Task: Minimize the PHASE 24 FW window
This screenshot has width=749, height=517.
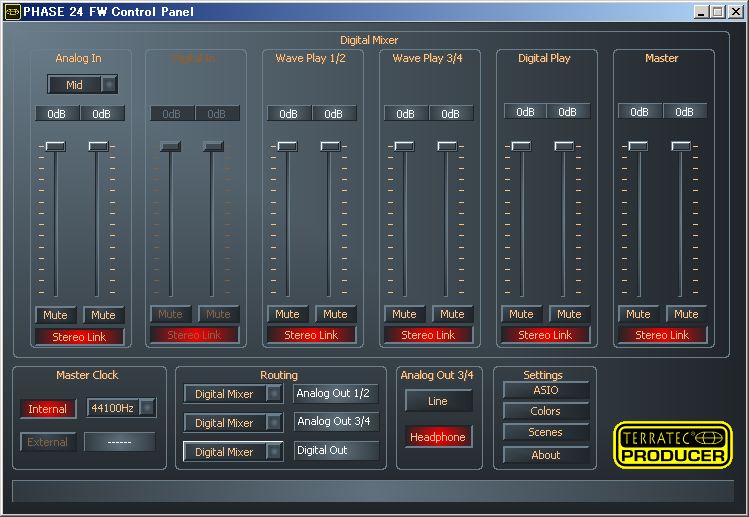Action: point(701,11)
